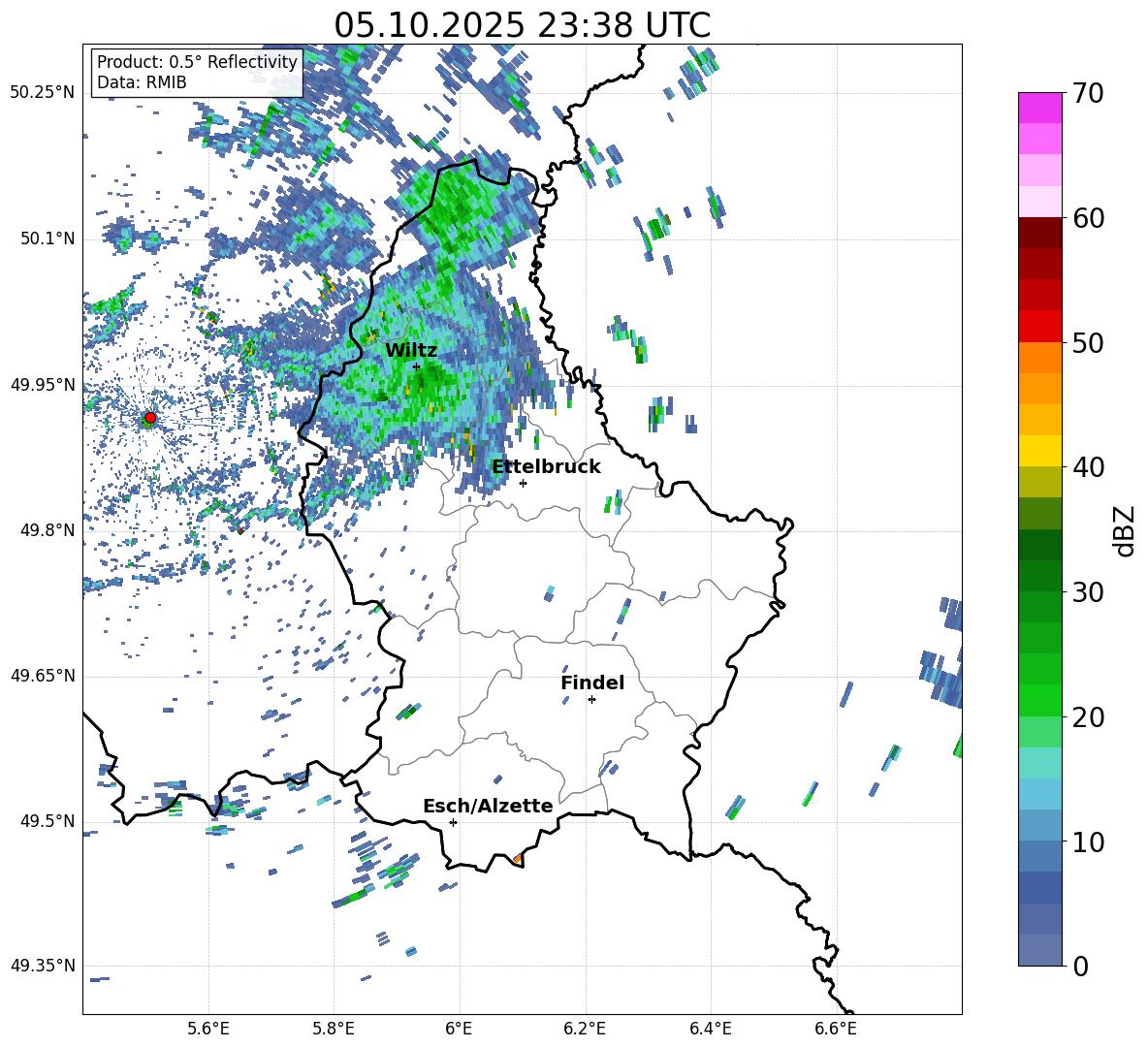Click the 50.1°N latitude label
The image size is (1148, 1048).
tap(47, 239)
